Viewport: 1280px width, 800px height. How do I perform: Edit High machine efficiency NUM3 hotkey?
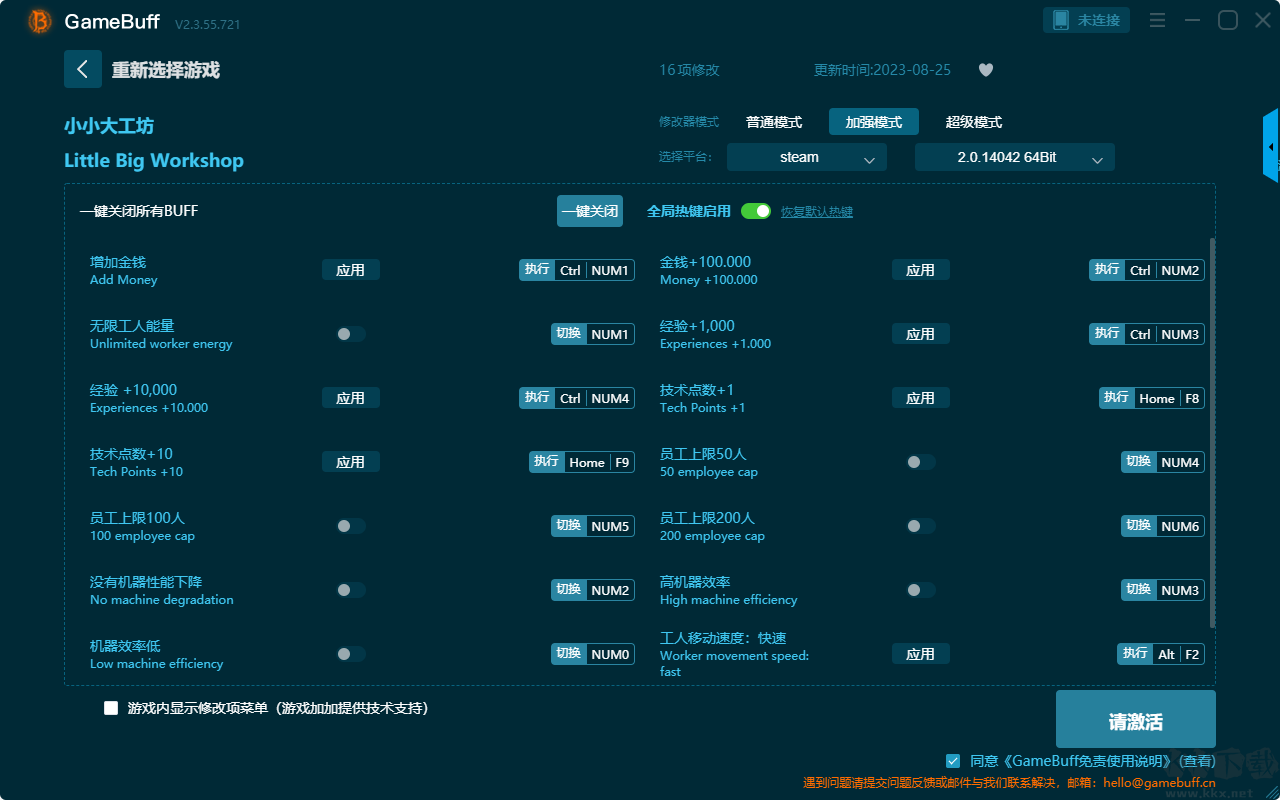click(x=1163, y=590)
